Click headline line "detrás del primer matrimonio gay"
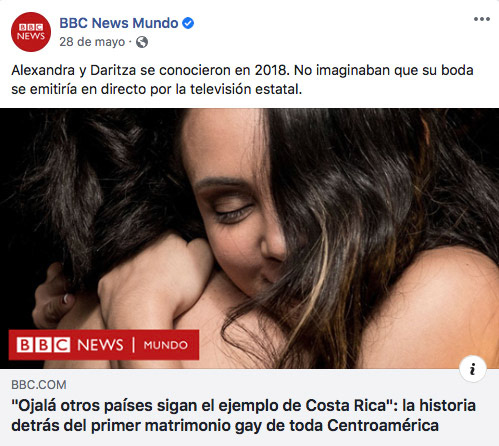499x446 pixels. coord(225,426)
